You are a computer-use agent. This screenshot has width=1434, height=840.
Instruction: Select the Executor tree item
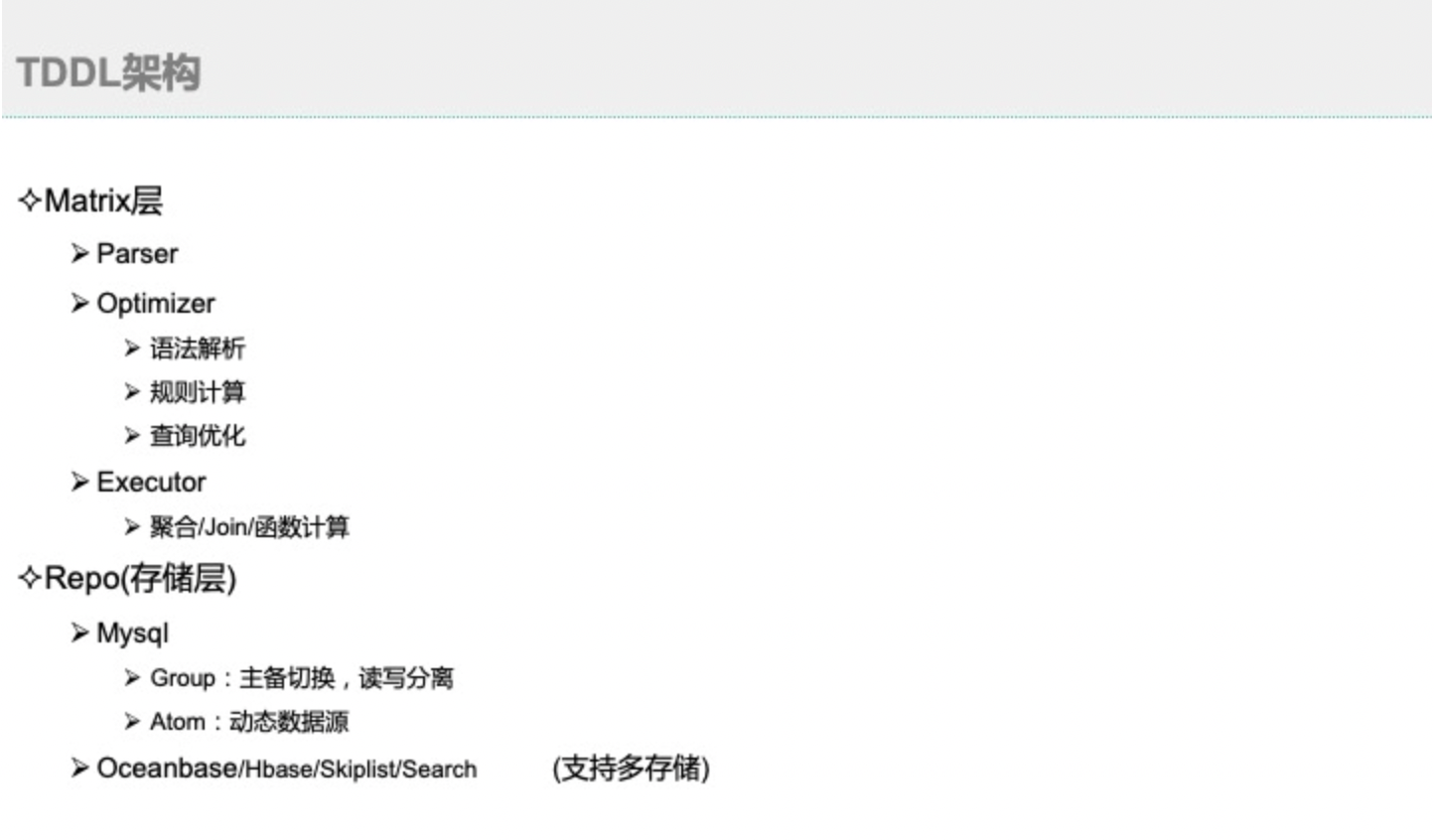pyautogui.click(x=149, y=482)
